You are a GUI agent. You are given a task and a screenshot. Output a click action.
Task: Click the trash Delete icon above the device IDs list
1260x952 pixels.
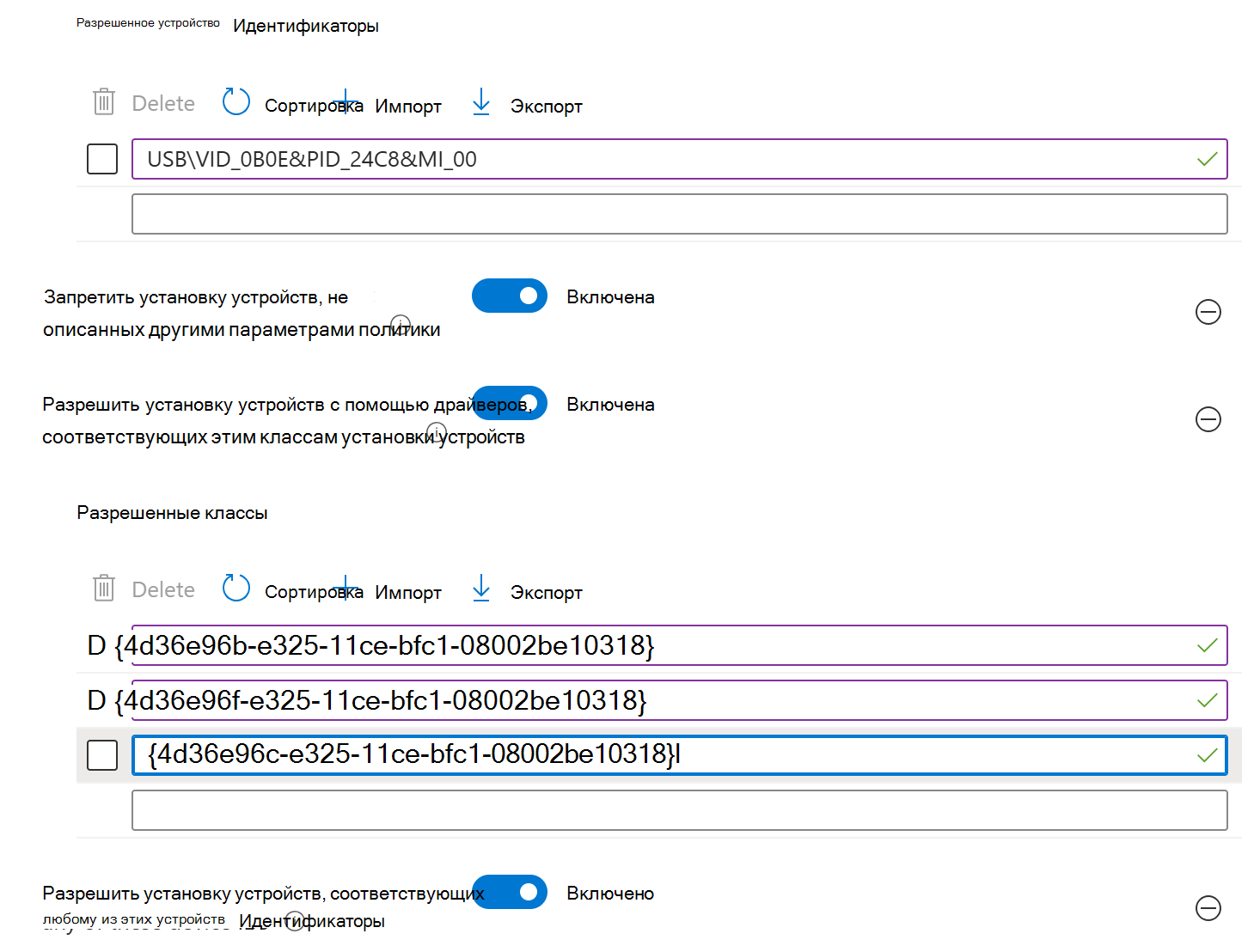coord(104,102)
